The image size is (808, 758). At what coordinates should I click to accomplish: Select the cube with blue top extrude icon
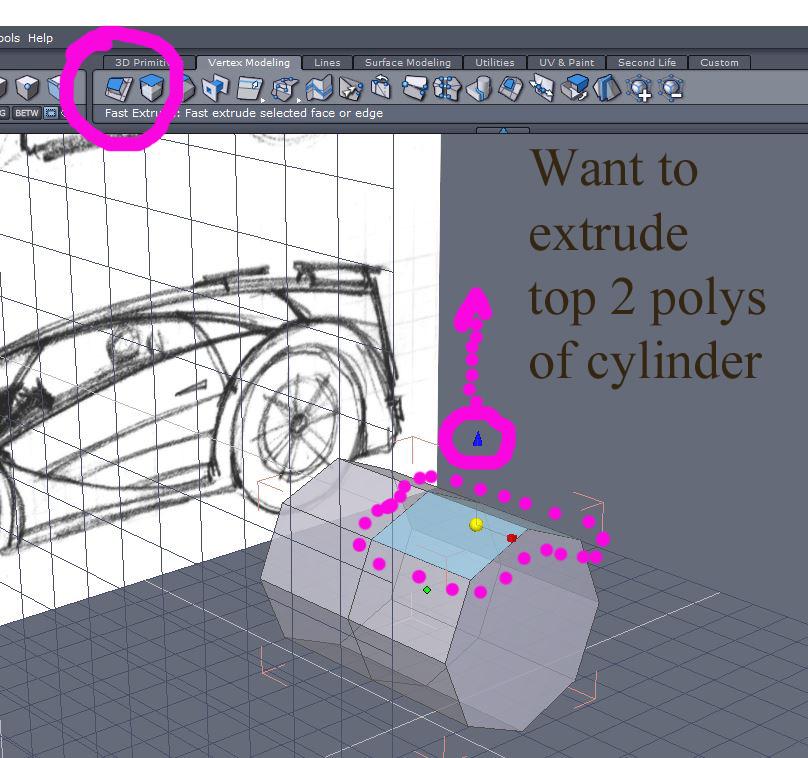coord(152,88)
